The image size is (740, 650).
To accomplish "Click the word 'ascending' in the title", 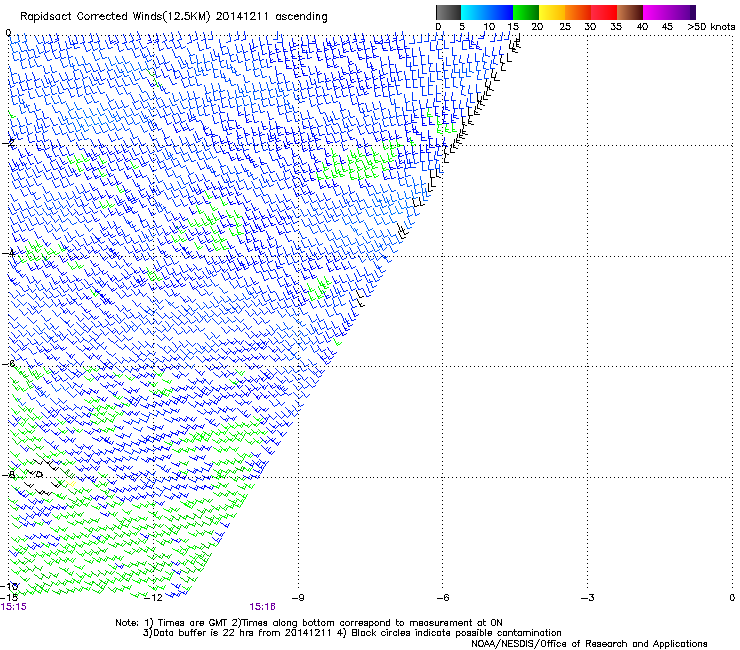I will 301,17.
